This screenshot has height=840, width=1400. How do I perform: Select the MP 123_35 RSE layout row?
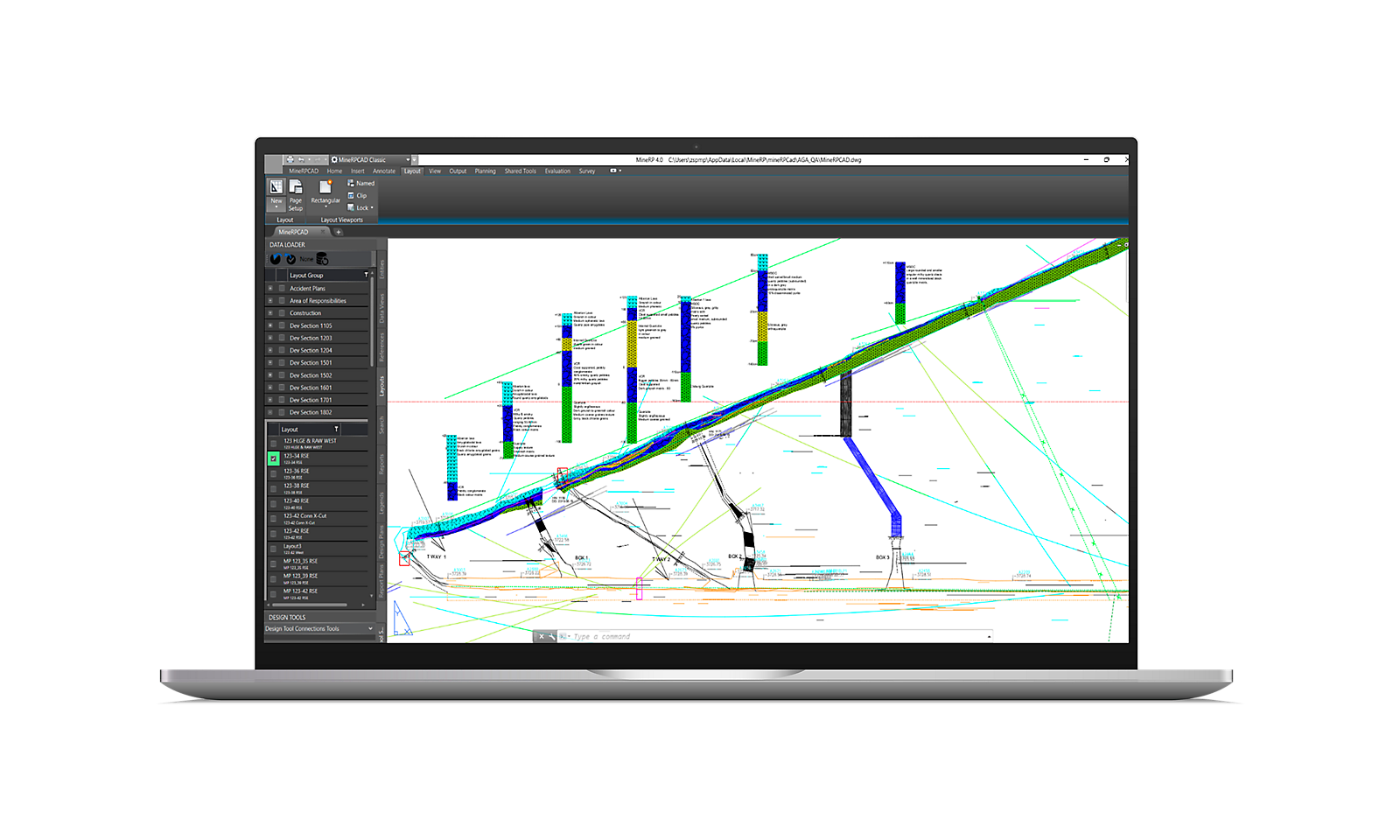coord(319,563)
